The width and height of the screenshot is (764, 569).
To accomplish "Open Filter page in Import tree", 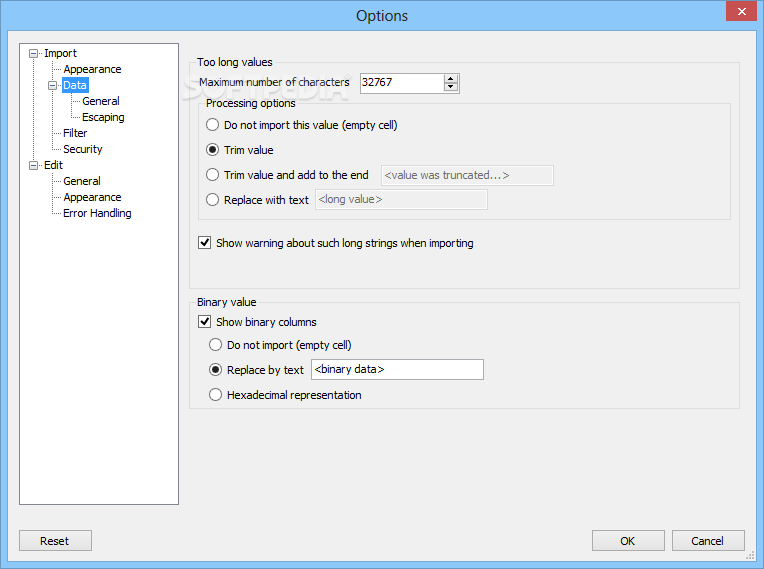I will [x=75, y=133].
